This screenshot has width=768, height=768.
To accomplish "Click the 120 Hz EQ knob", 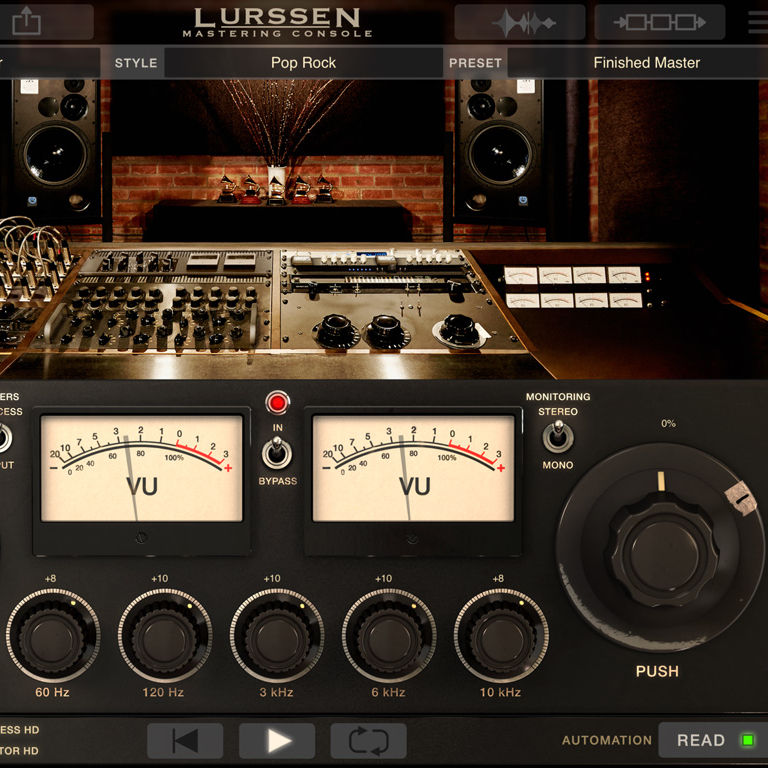I will click(165, 636).
